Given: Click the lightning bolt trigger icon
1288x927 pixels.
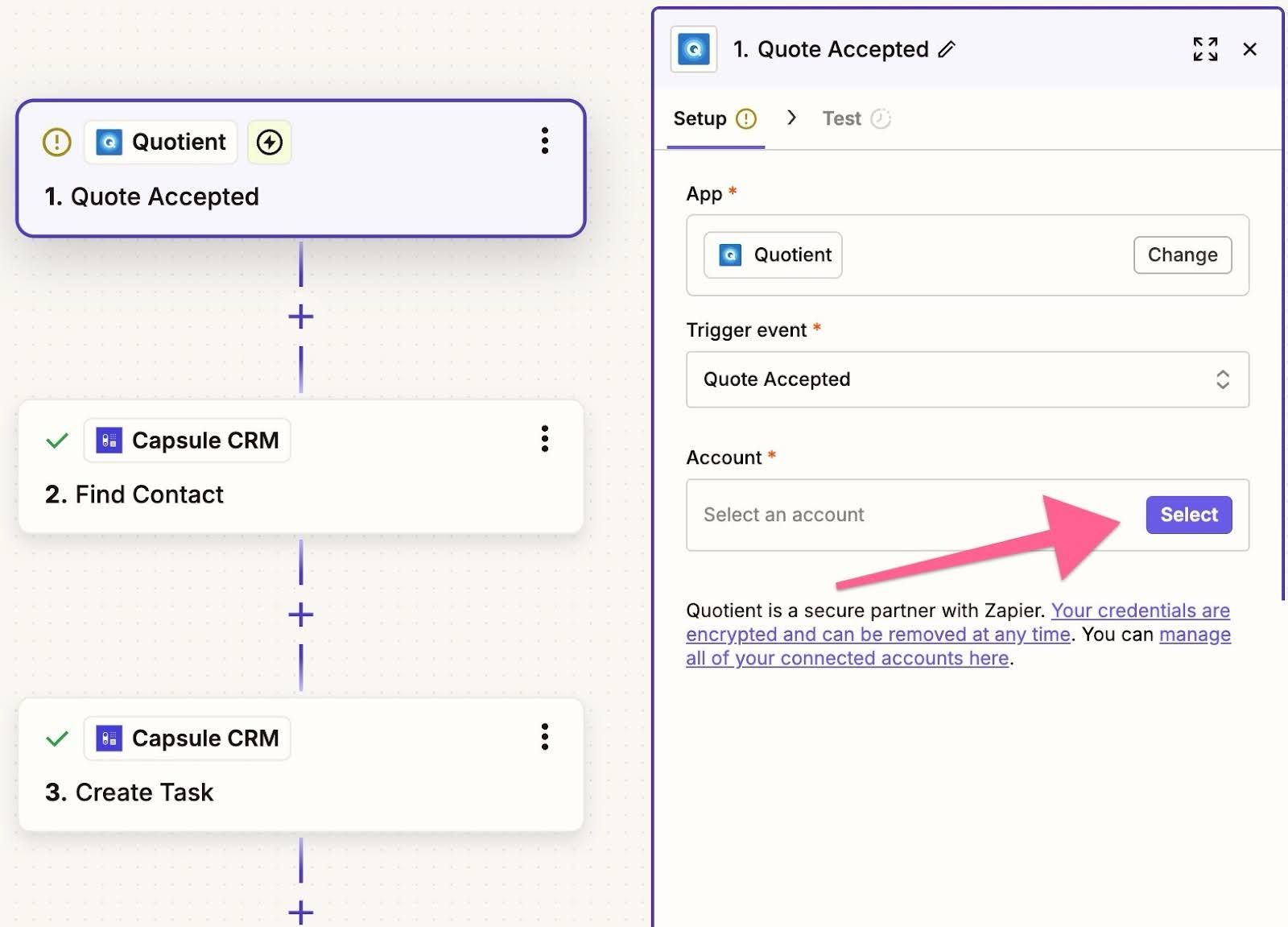Looking at the screenshot, I should (x=269, y=143).
